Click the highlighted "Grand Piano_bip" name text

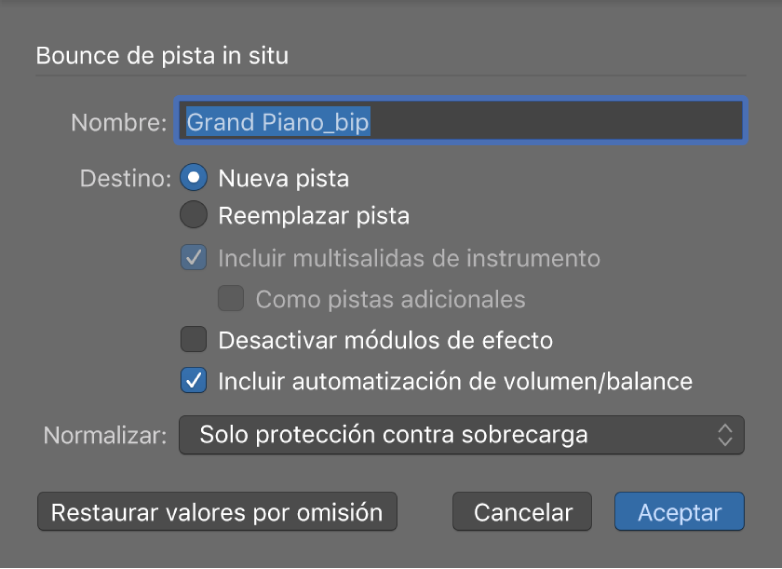278,122
